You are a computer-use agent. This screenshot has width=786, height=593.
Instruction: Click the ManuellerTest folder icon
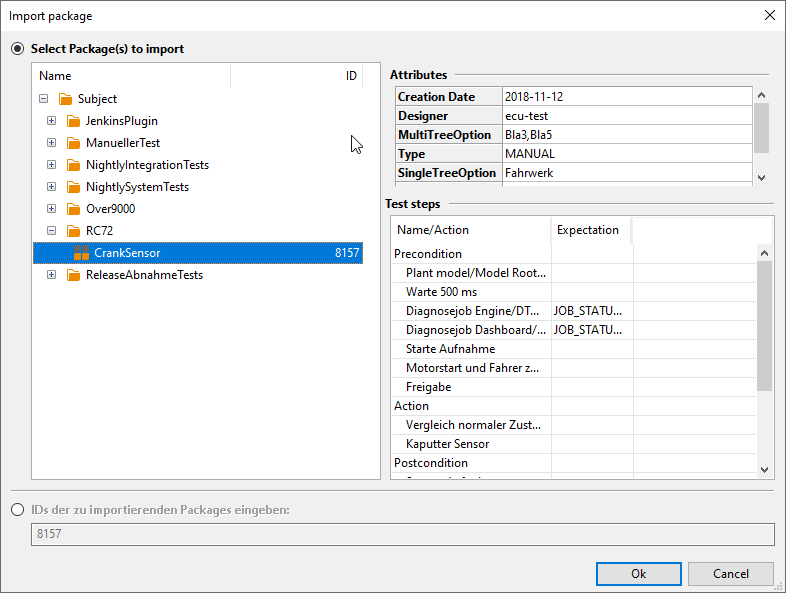(x=73, y=143)
